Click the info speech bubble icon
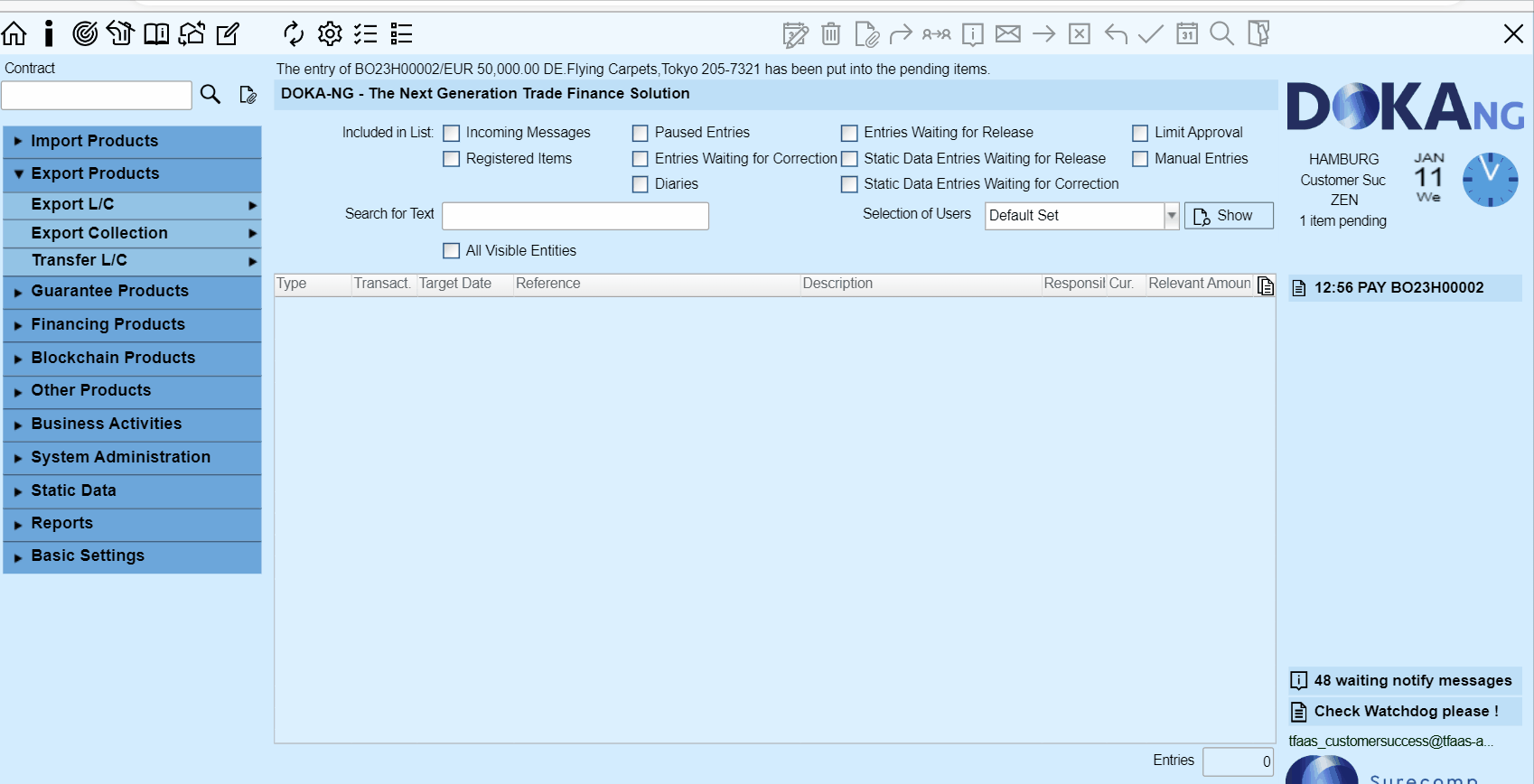Image resolution: width=1534 pixels, height=784 pixels. pyautogui.click(x=972, y=34)
